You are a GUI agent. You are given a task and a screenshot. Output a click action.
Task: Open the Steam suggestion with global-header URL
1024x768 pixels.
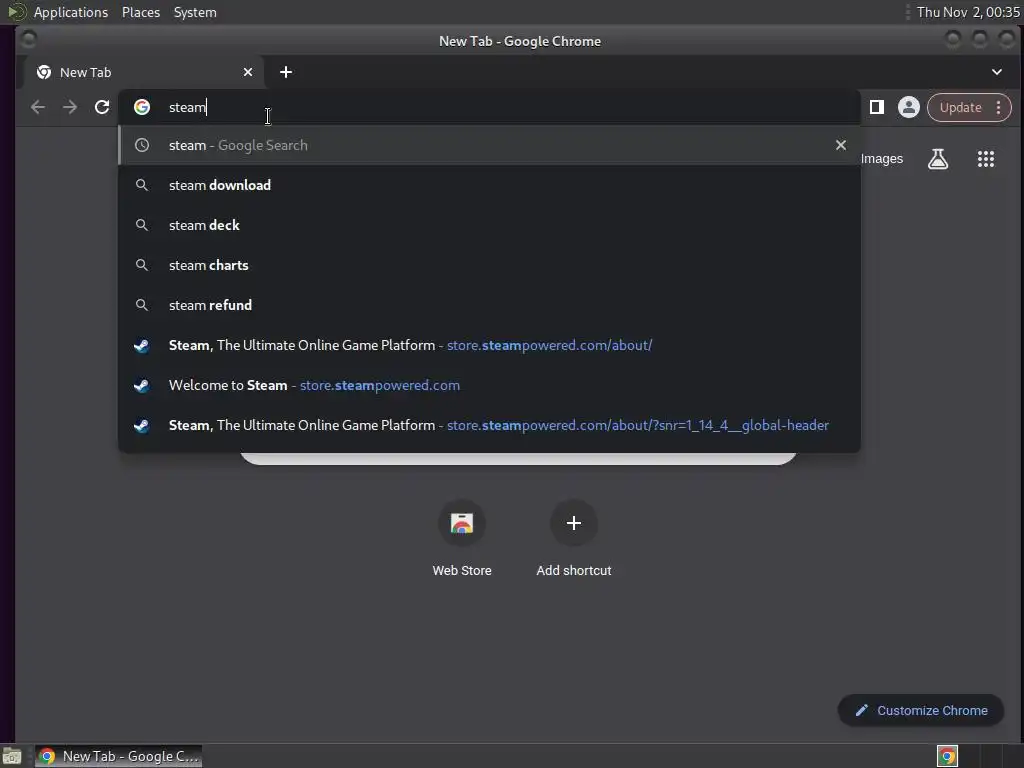point(489,425)
